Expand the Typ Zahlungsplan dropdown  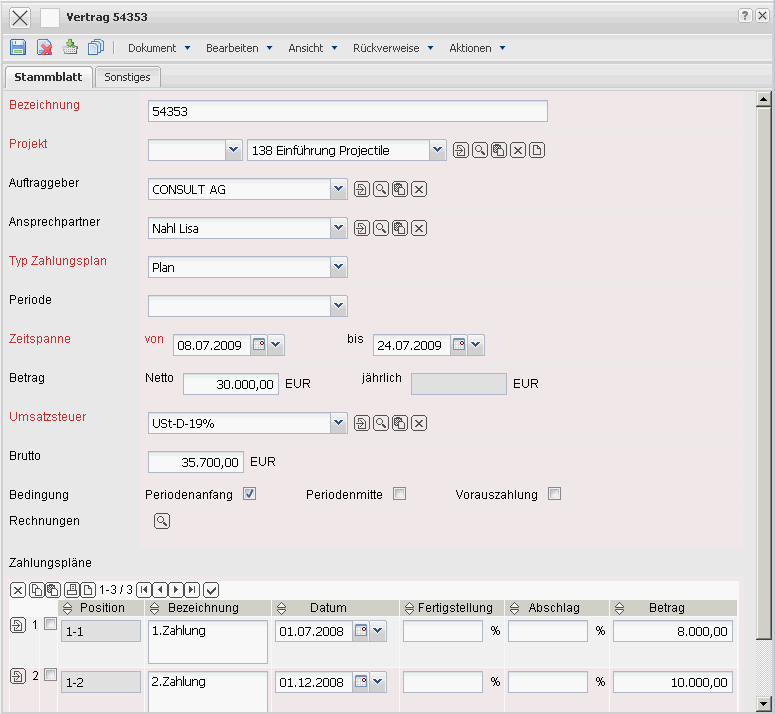[339, 267]
